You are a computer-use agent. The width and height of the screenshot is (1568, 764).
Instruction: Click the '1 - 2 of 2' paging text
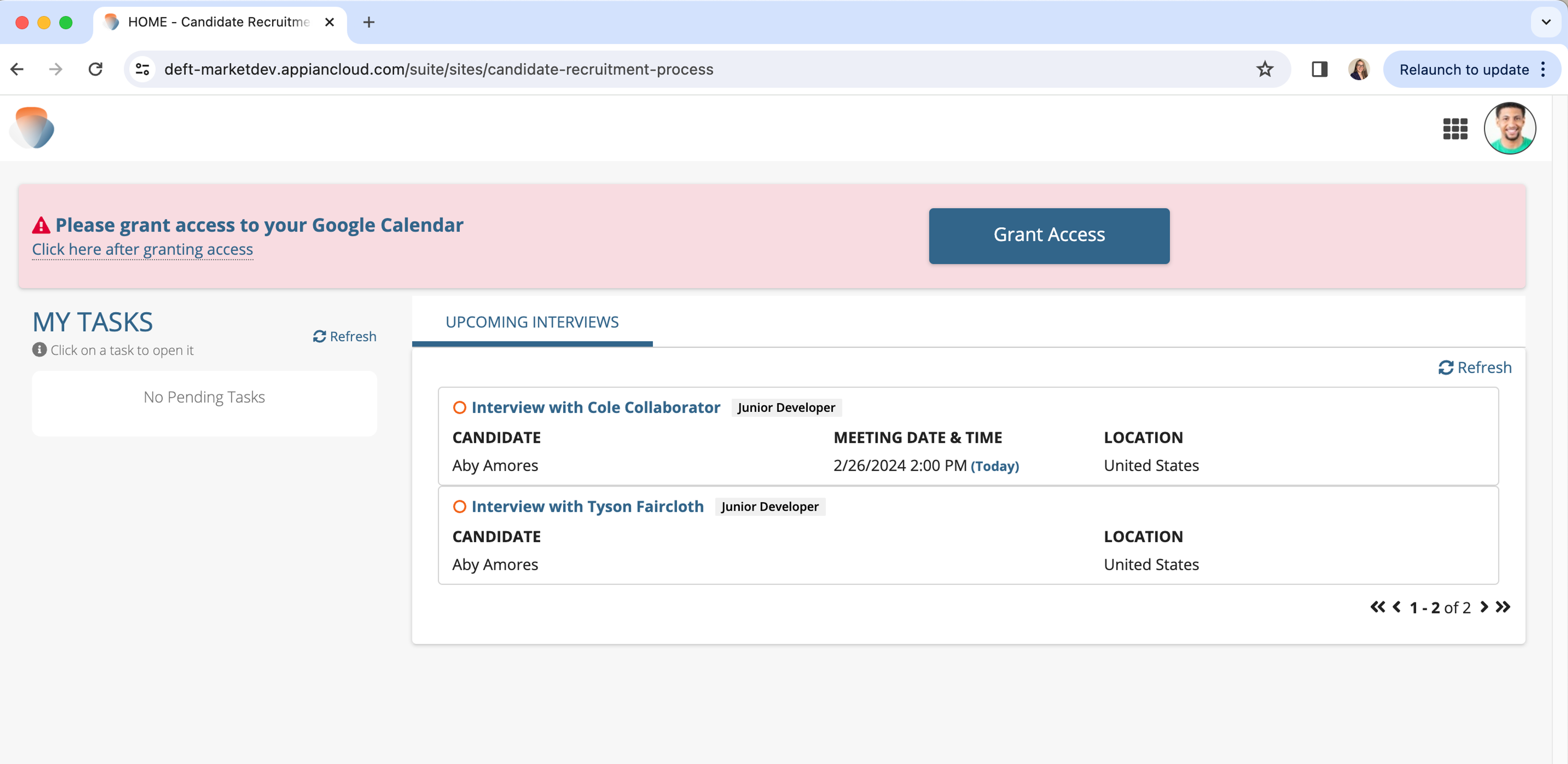(x=1439, y=608)
